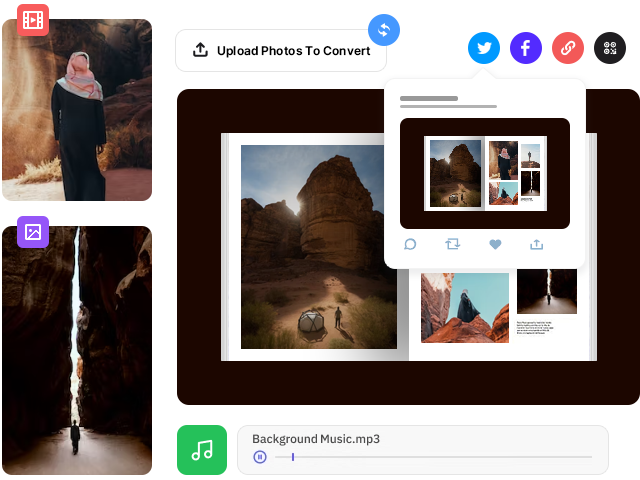This screenshot has width=640, height=480.
Task: Share via the Facebook icon
Action: [x=526, y=48]
